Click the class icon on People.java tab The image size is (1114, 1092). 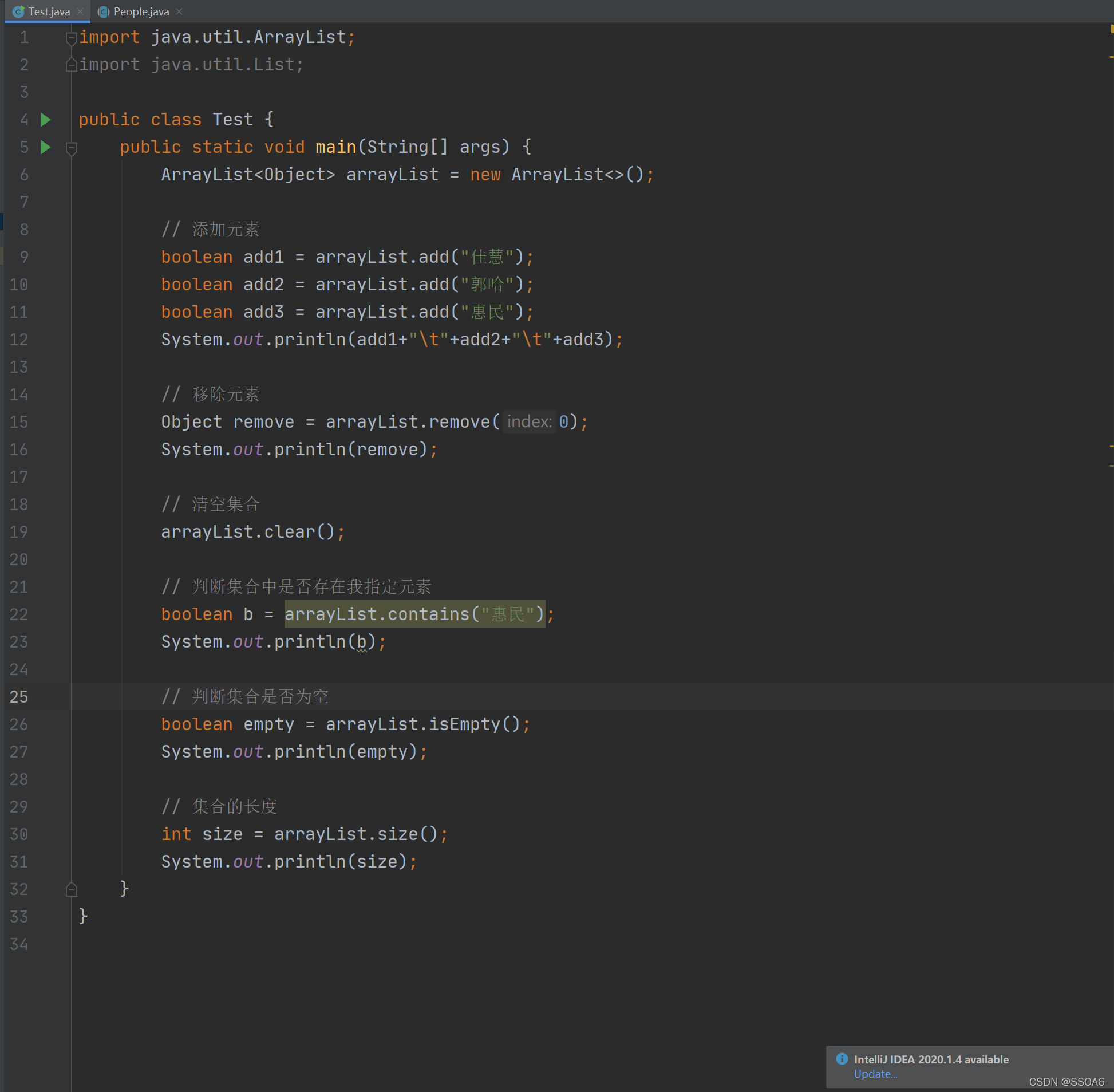tap(104, 11)
